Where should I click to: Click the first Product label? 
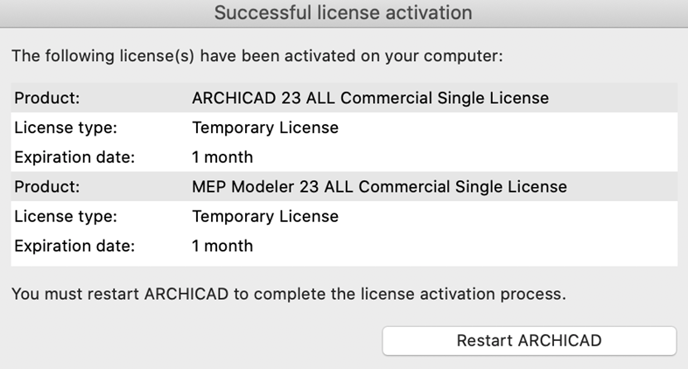click(47, 98)
